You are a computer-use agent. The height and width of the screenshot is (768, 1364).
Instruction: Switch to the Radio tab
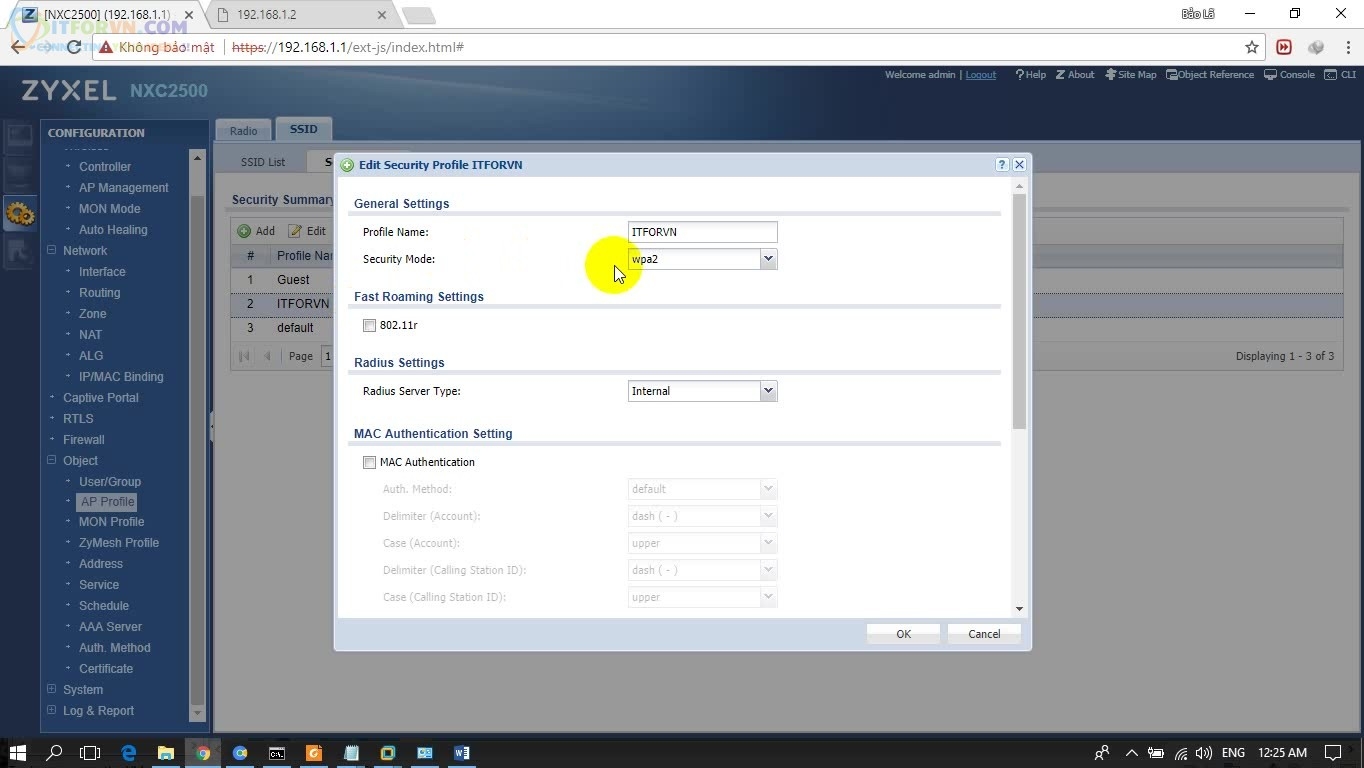click(243, 130)
